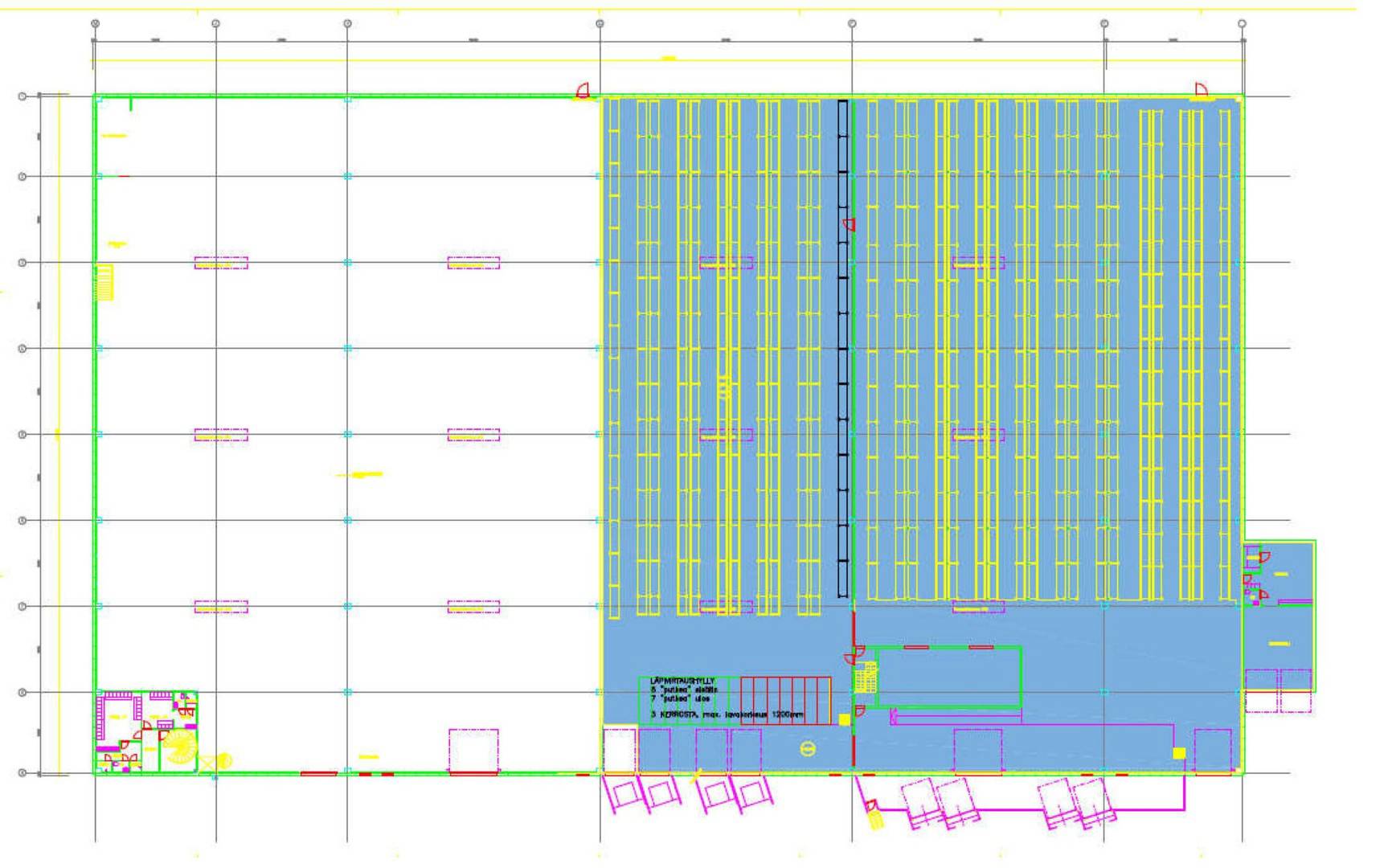Image resolution: width=1388 pixels, height=868 pixels.
Task: Select the yellow staircase symbol on the left wall
Action: (104, 282)
